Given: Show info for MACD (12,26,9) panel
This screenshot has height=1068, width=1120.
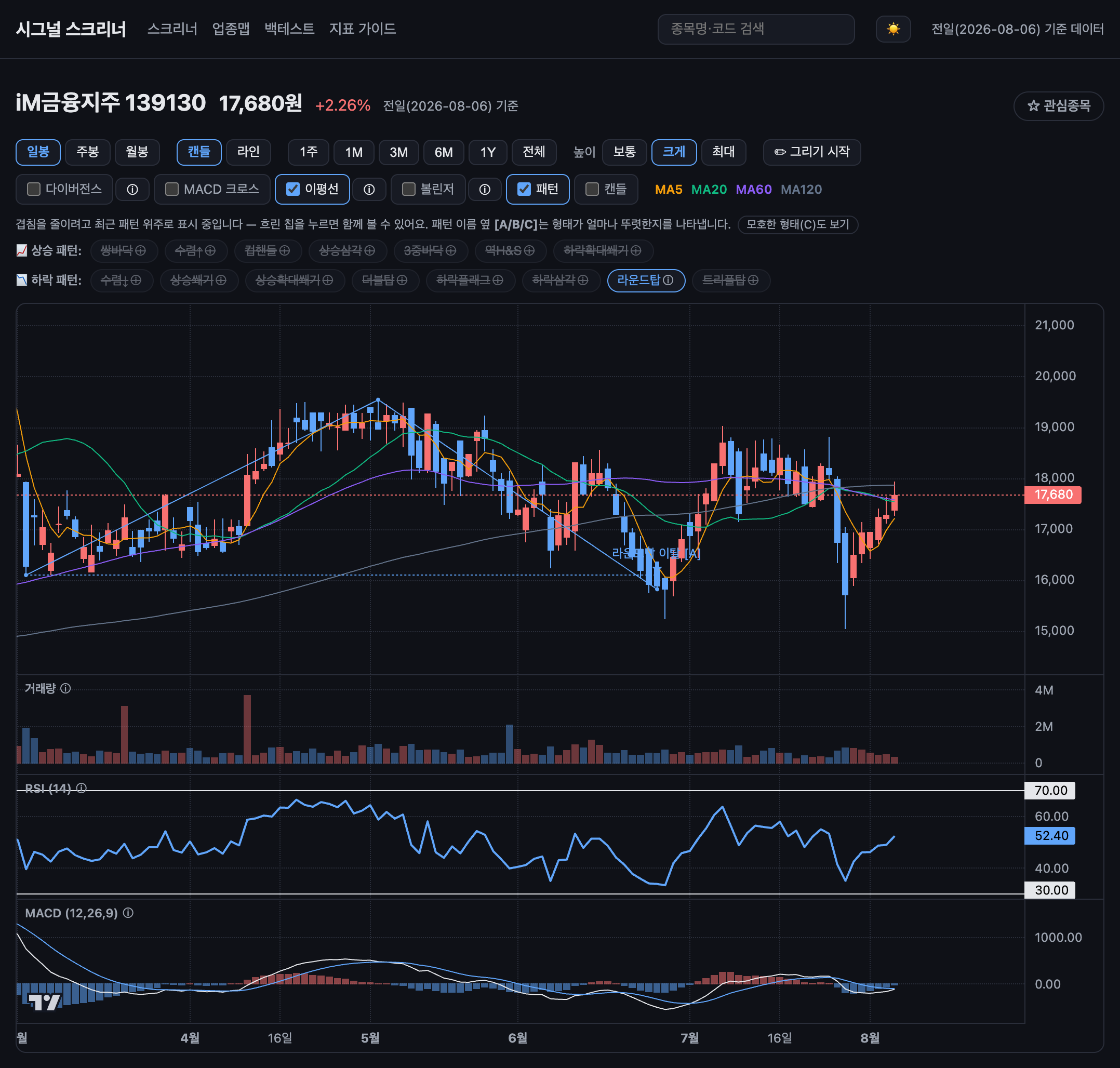Looking at the screenshot, I should coord(128,913).
